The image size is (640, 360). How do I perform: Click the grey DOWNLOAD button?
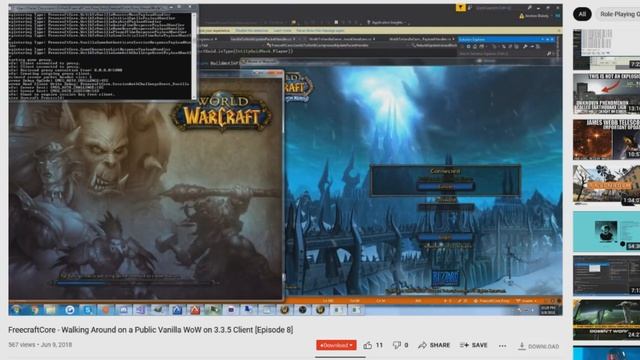click(538, 346)
